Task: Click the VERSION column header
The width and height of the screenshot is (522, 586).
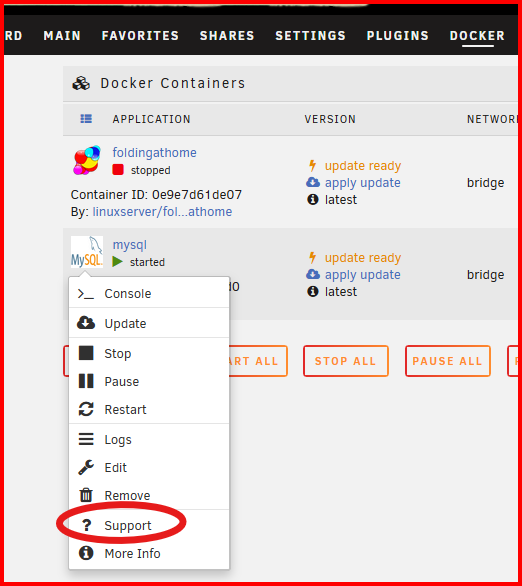Action: (x=330, y=119)
